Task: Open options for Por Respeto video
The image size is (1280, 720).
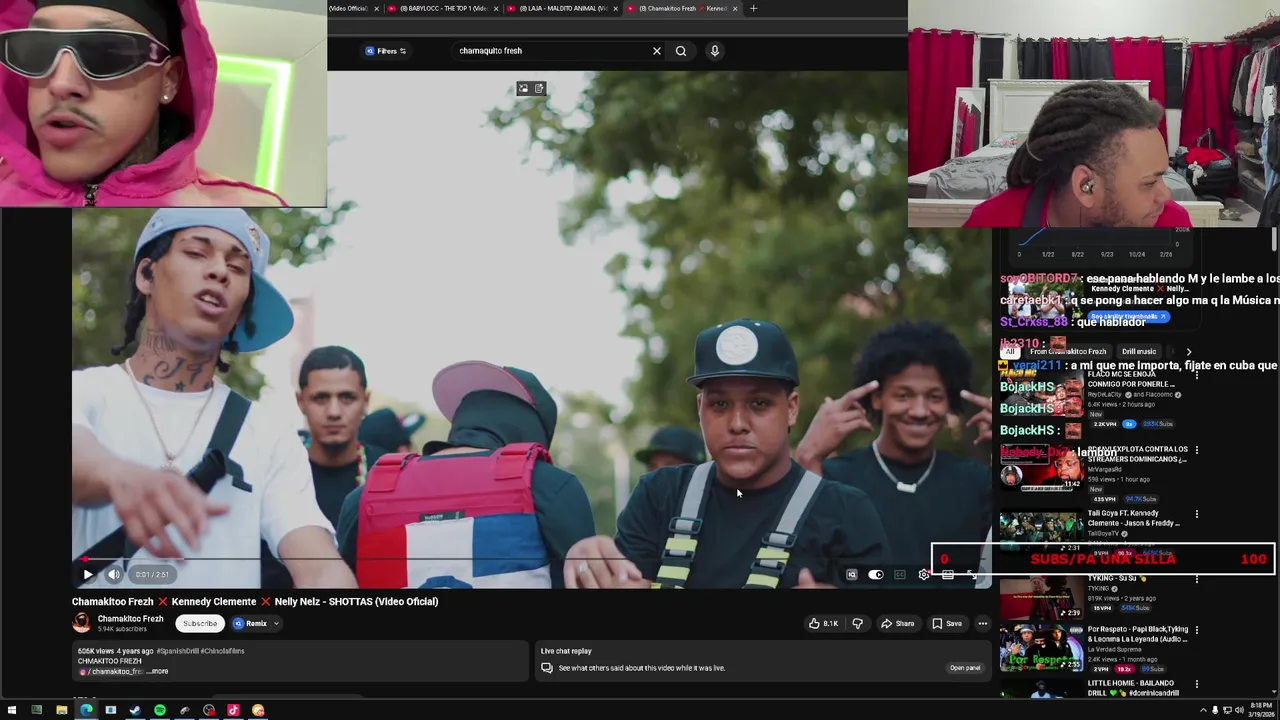Action: pyautogui.click(x=1196, y=630)
